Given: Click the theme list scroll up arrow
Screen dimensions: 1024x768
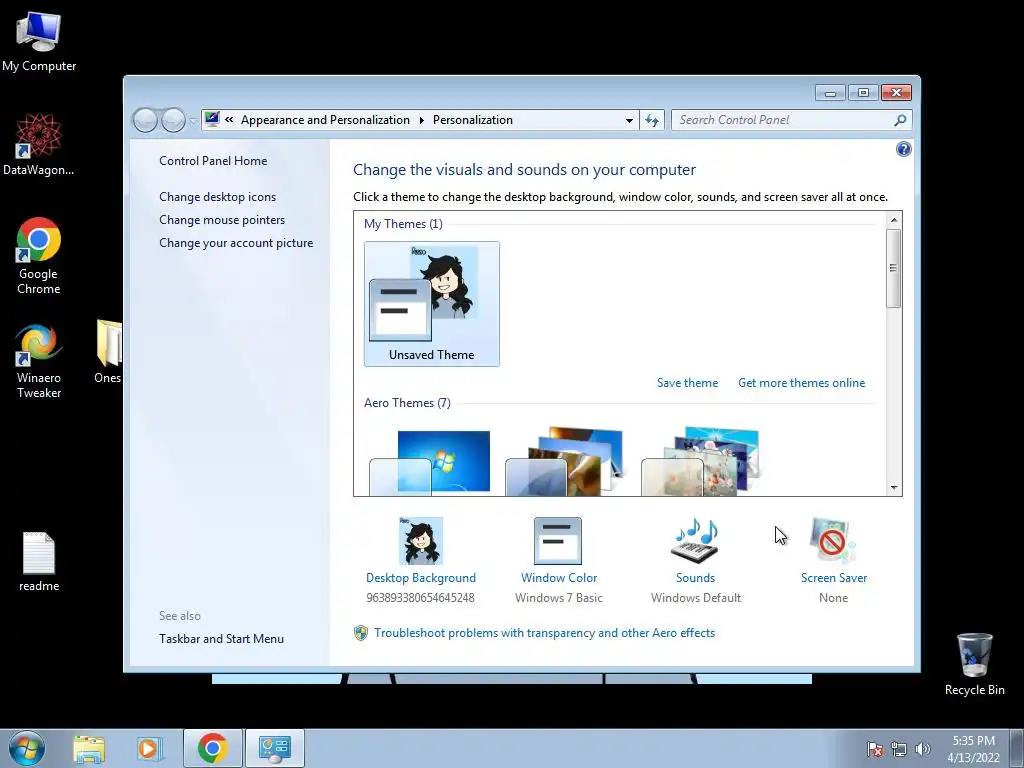Looking at the screenshot, I should coord(894,220).
